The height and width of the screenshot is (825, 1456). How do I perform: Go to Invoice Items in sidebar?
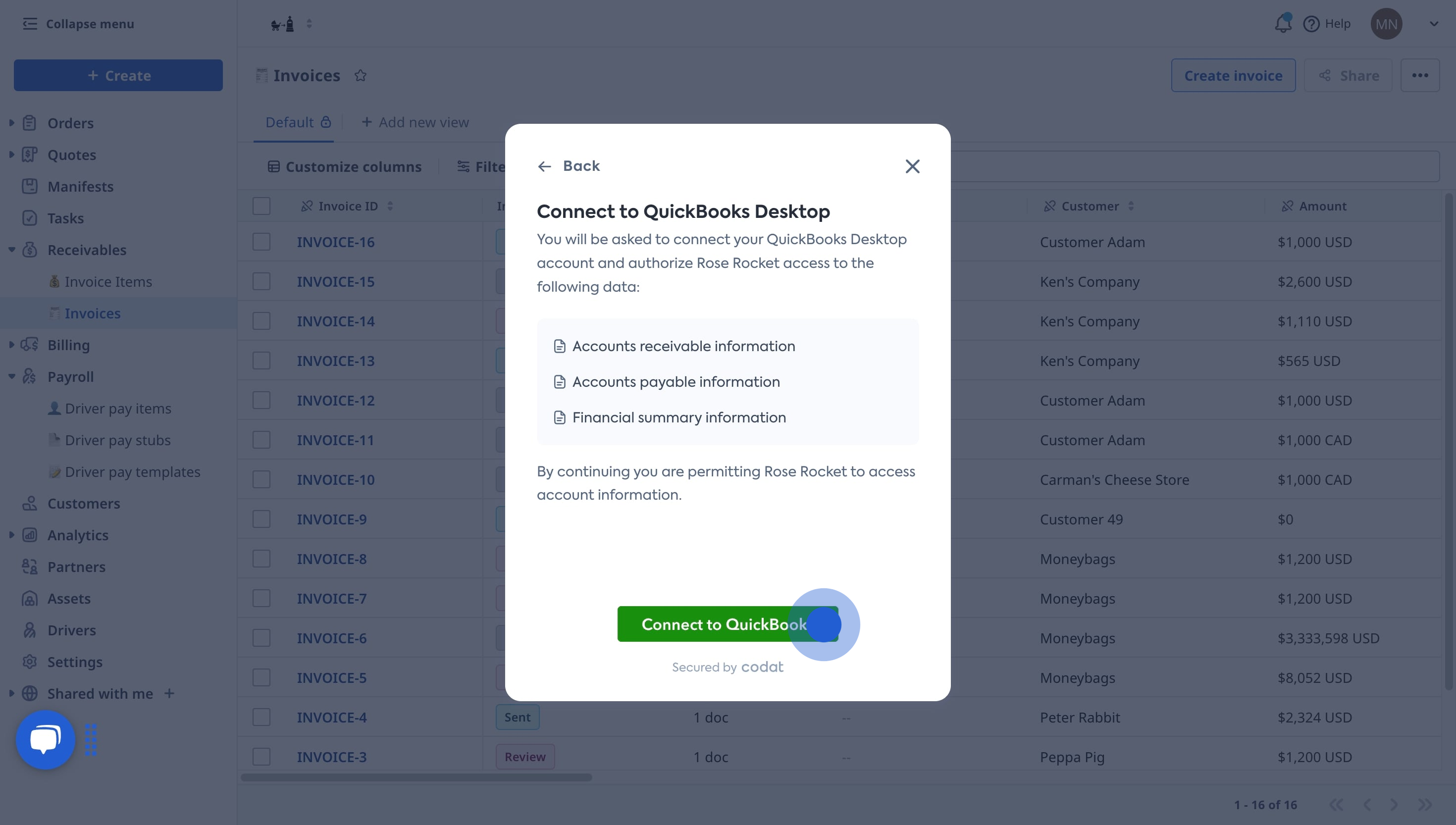107,282
